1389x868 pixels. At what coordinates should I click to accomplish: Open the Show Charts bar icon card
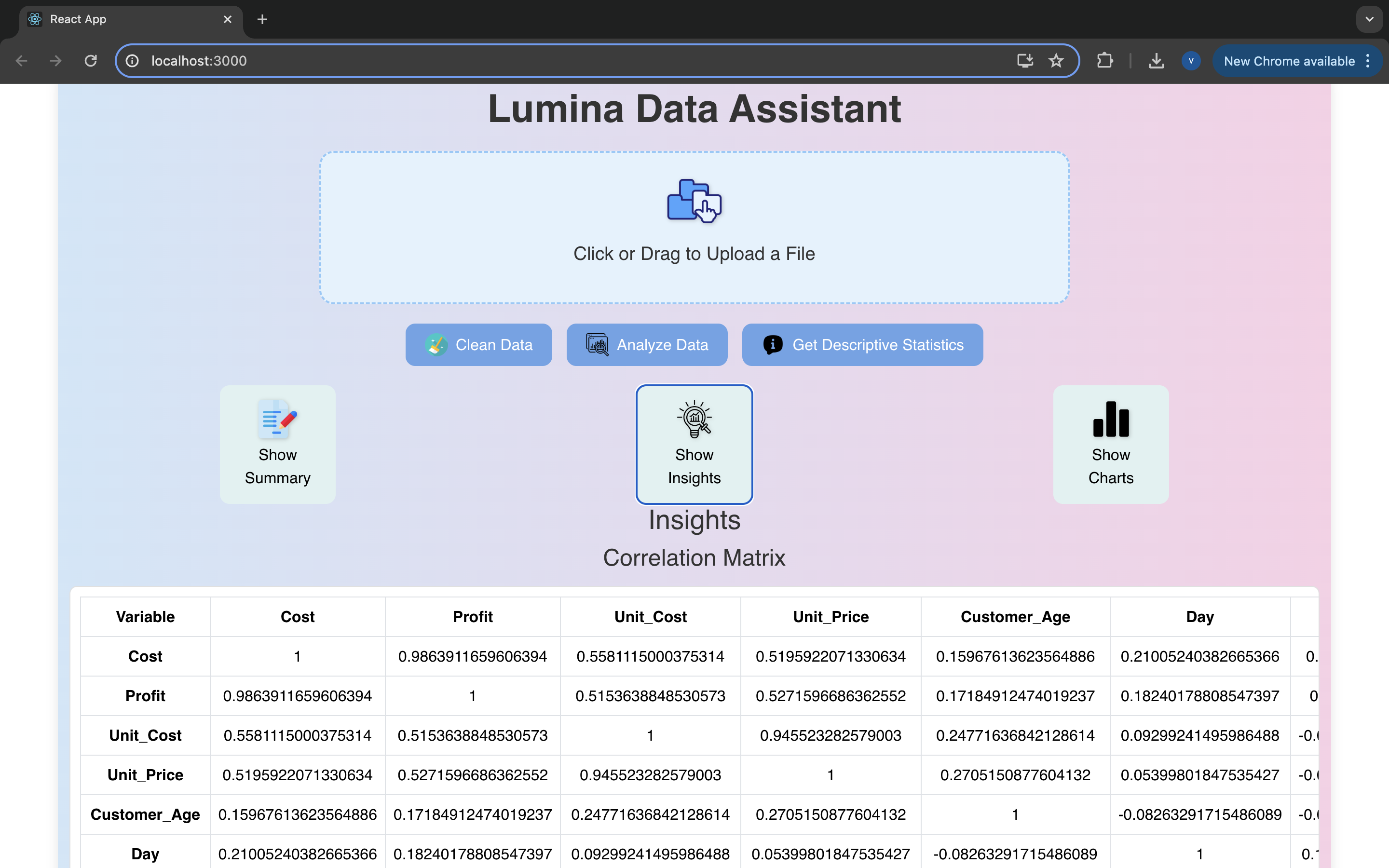1110,444
